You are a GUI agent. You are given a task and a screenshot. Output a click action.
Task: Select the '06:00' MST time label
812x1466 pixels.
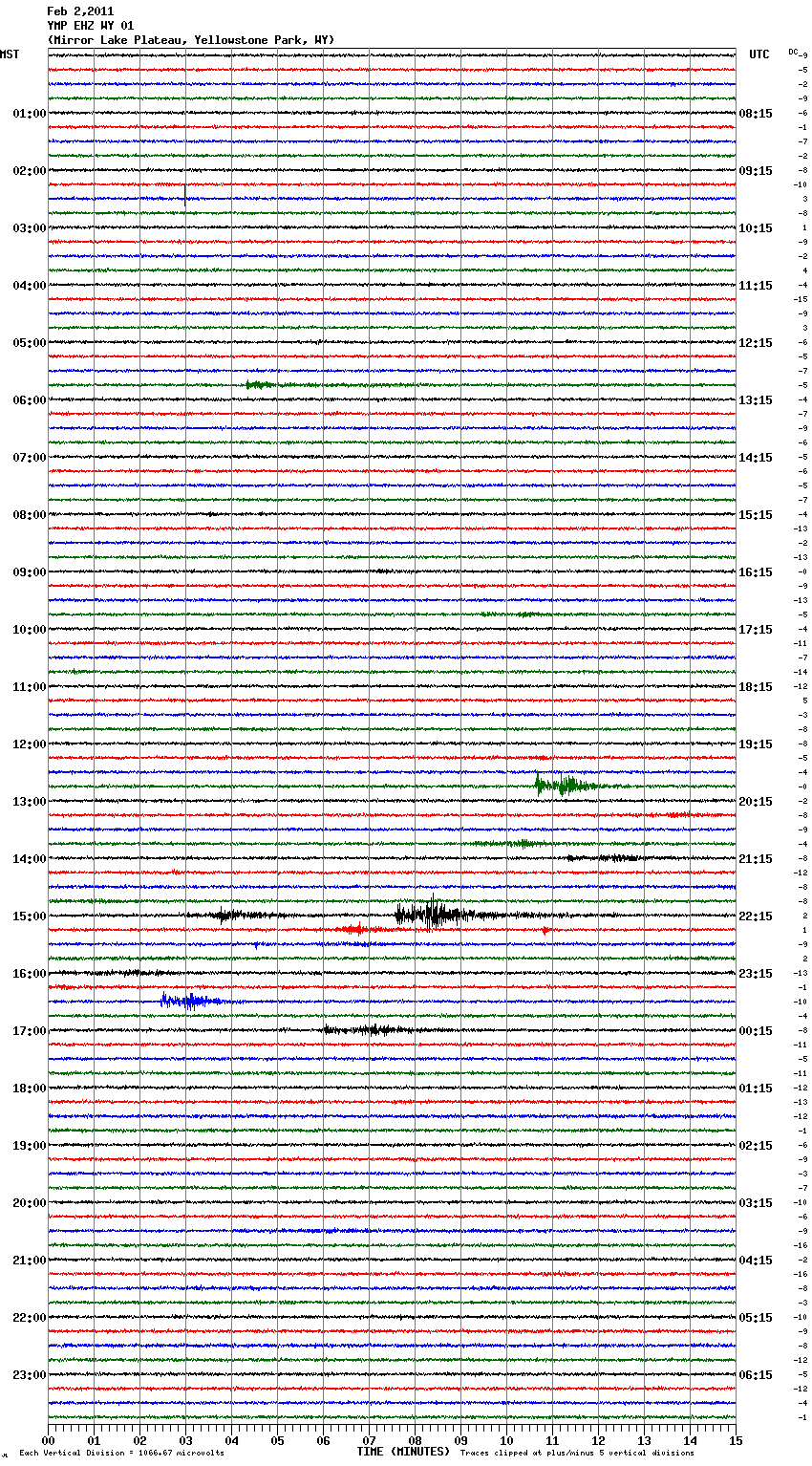30,400
